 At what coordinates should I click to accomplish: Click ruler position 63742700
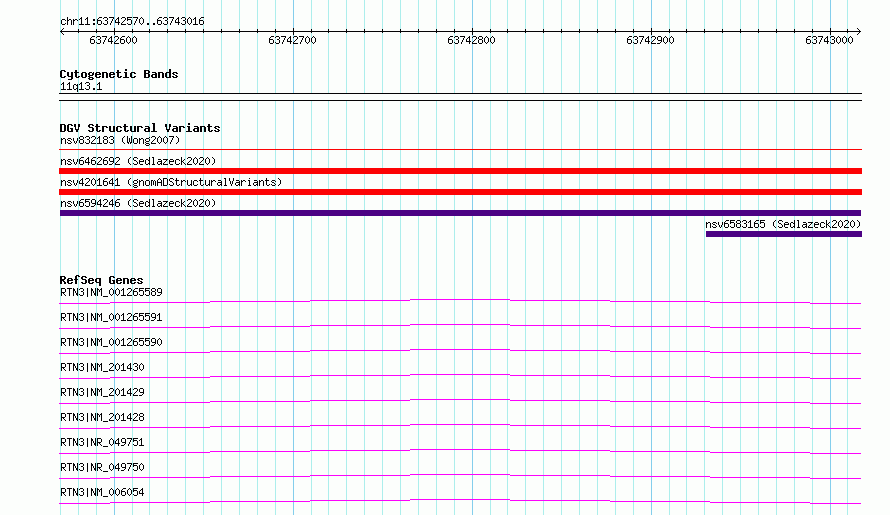point(292,40)
